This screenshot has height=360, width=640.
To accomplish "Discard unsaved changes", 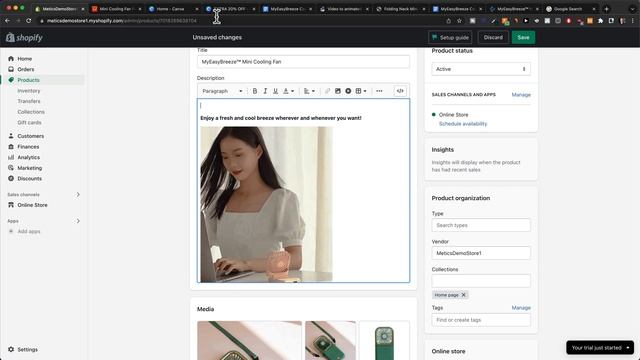I will pyautogui.click(x=493, y=38).
